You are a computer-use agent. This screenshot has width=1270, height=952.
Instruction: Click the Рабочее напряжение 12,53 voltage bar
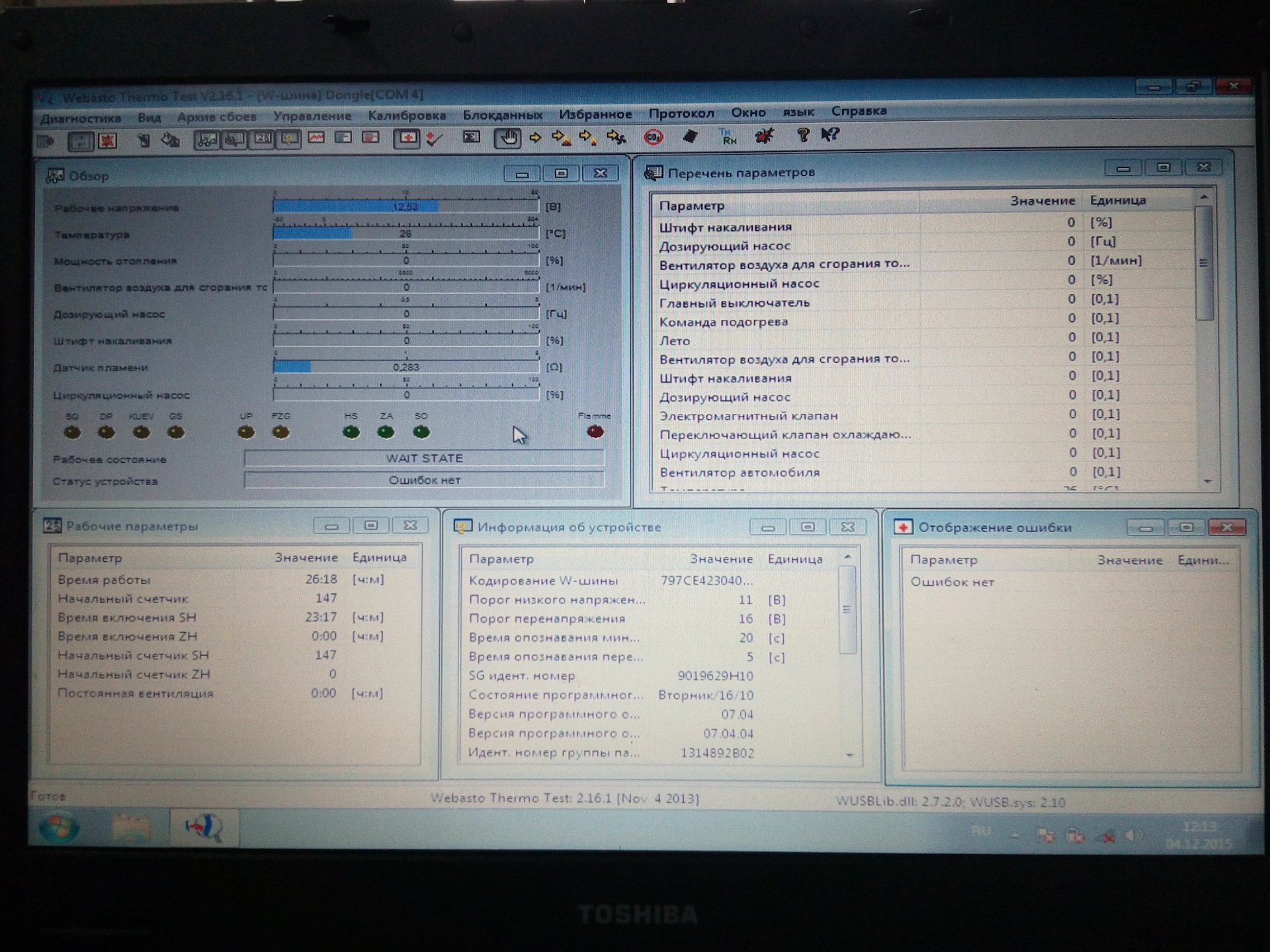pos(405,207)
